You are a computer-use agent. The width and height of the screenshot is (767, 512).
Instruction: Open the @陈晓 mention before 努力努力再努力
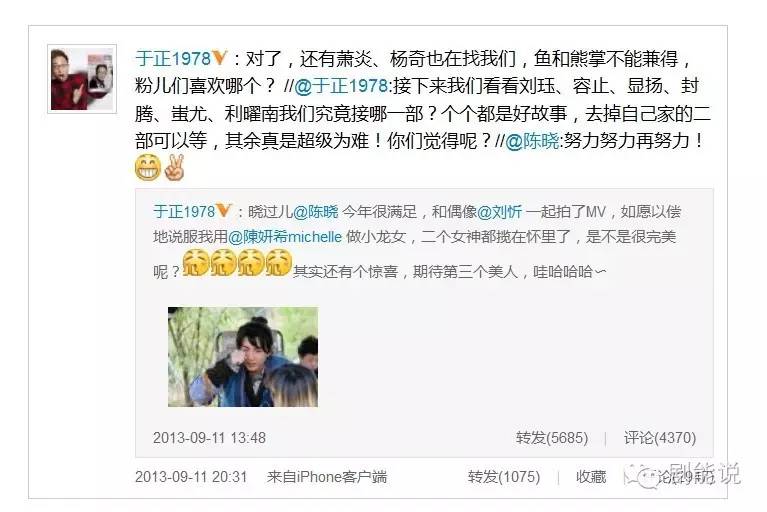click(532, 141)
